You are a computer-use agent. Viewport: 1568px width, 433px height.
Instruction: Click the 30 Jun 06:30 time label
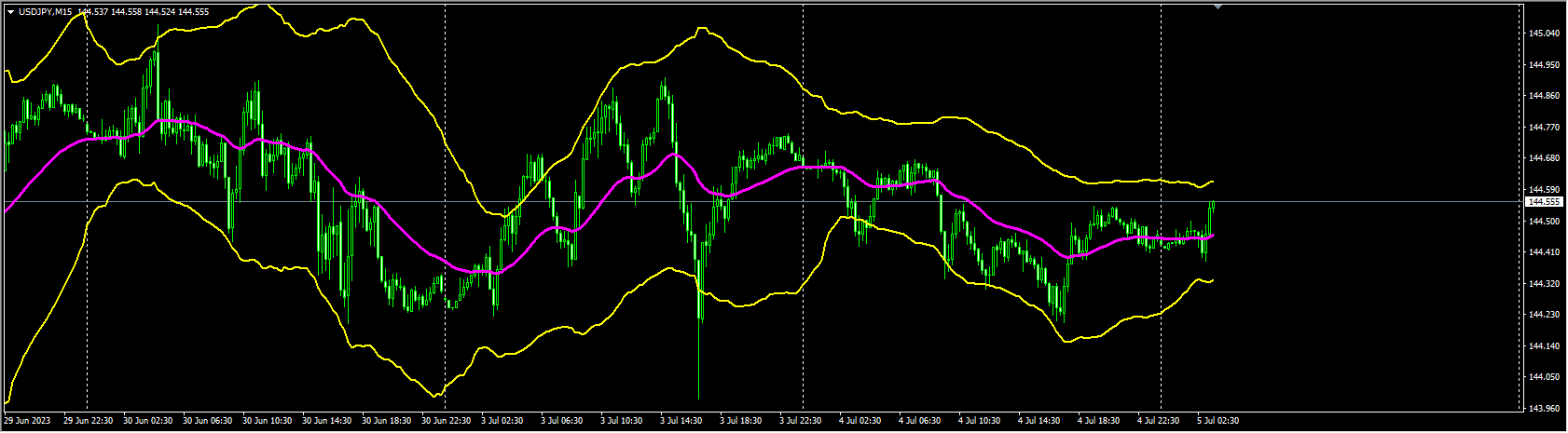coord(209,421)
